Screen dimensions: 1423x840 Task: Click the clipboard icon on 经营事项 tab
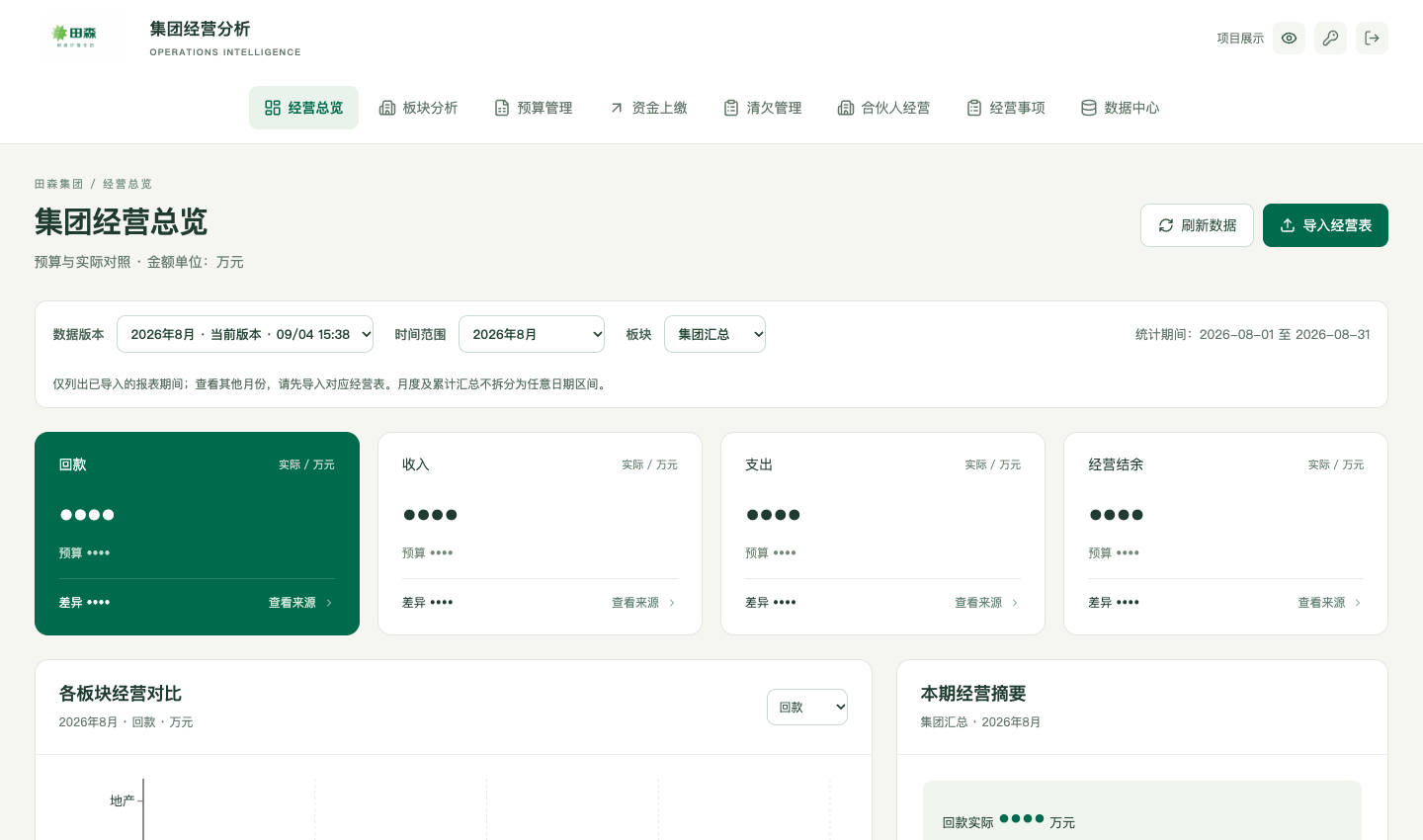(974, 108)
